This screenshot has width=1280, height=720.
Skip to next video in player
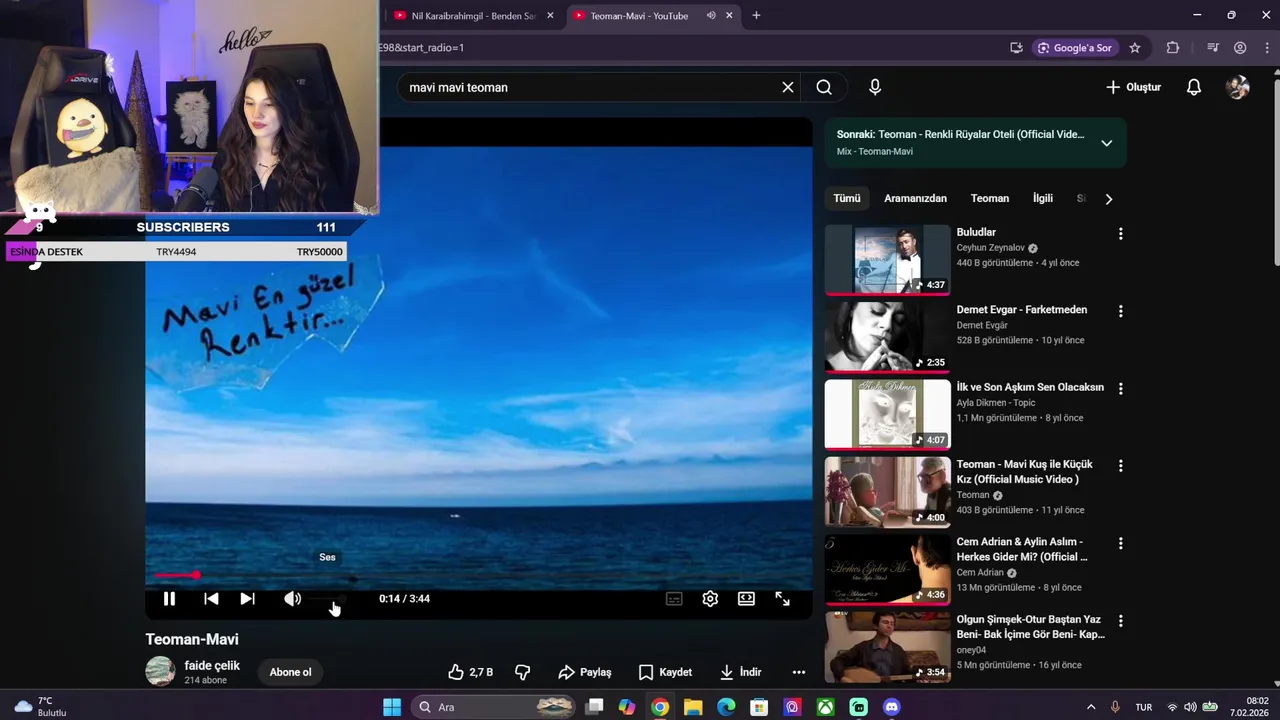[247, 599]
